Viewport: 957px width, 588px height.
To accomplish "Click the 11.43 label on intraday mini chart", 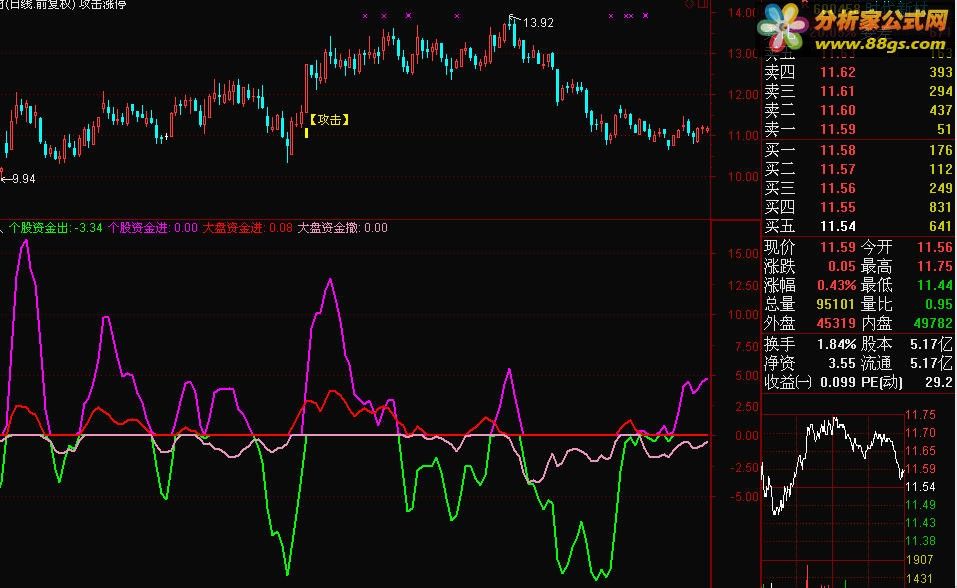I will [x=920, y=523].
